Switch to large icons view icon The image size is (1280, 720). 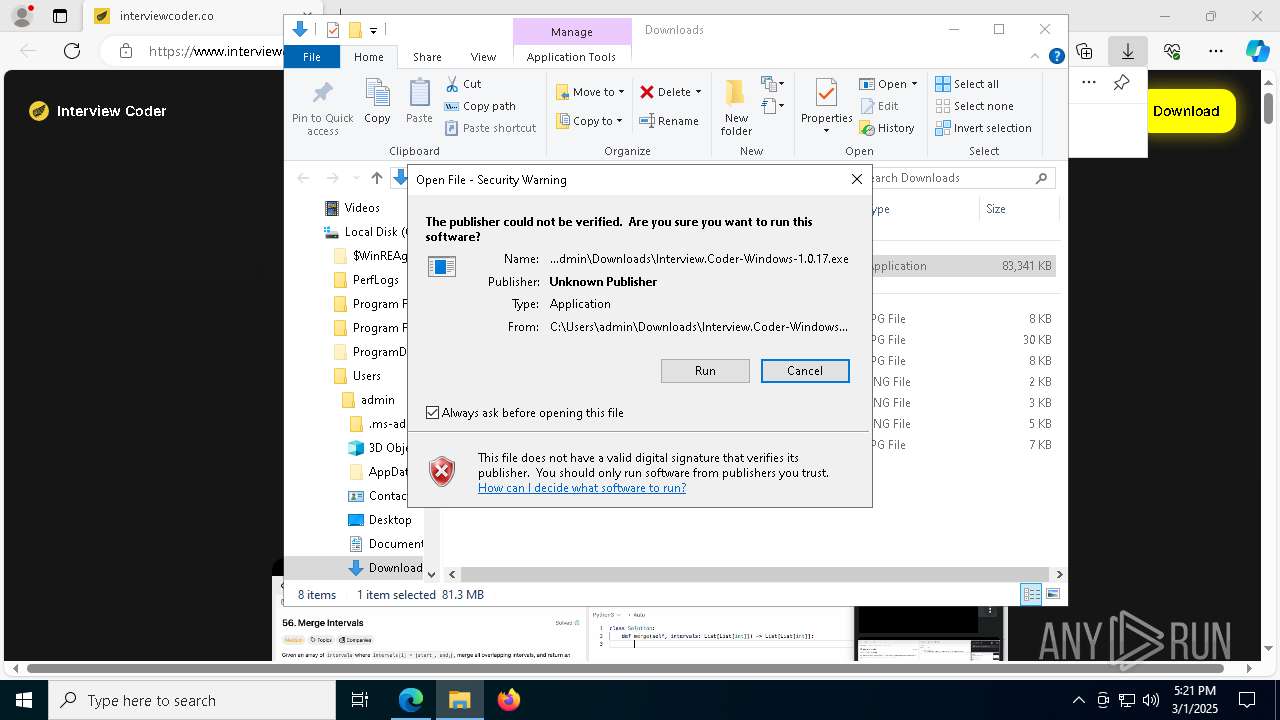(1052, 595)
